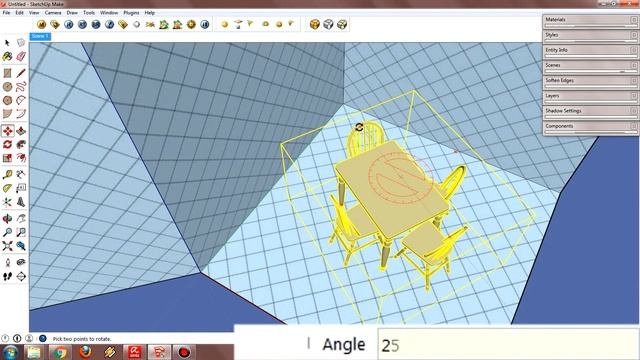Image resolution: width=640 pixels, height=360 pixels.
Task: Expand the Entity Info panel
Action: [590, 51]
